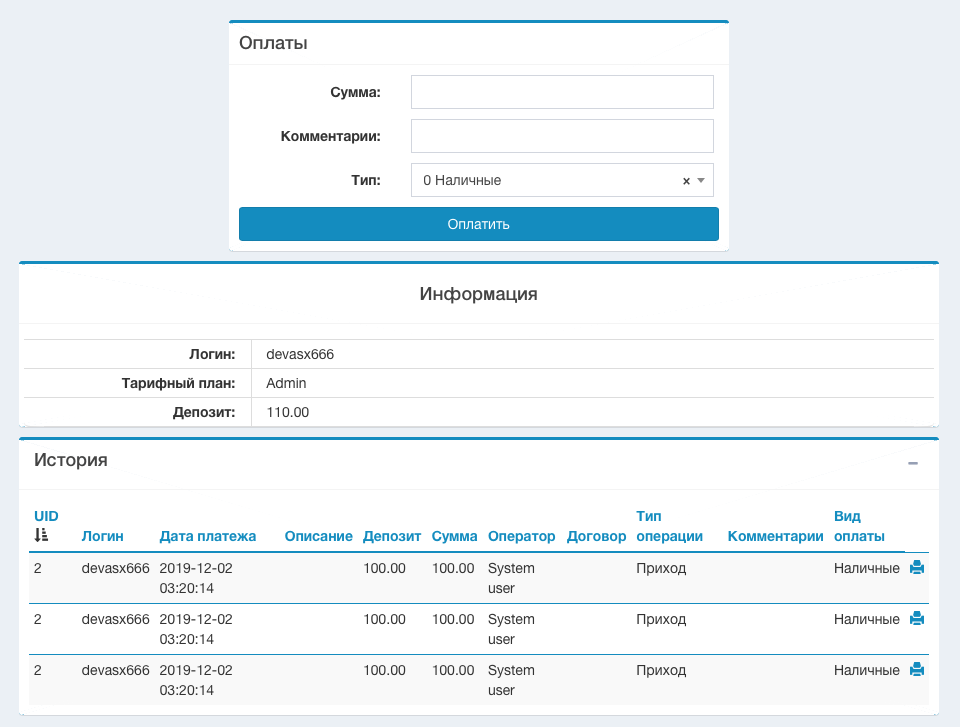Collapse the История panel with minus
Viewport: 960px width, 727px height.
click(912, 463)
